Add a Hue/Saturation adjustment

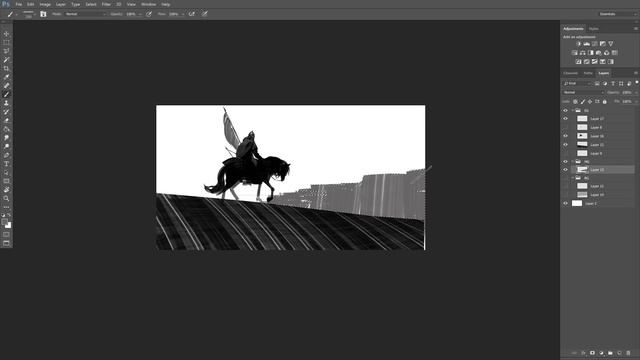coord(574,53)
